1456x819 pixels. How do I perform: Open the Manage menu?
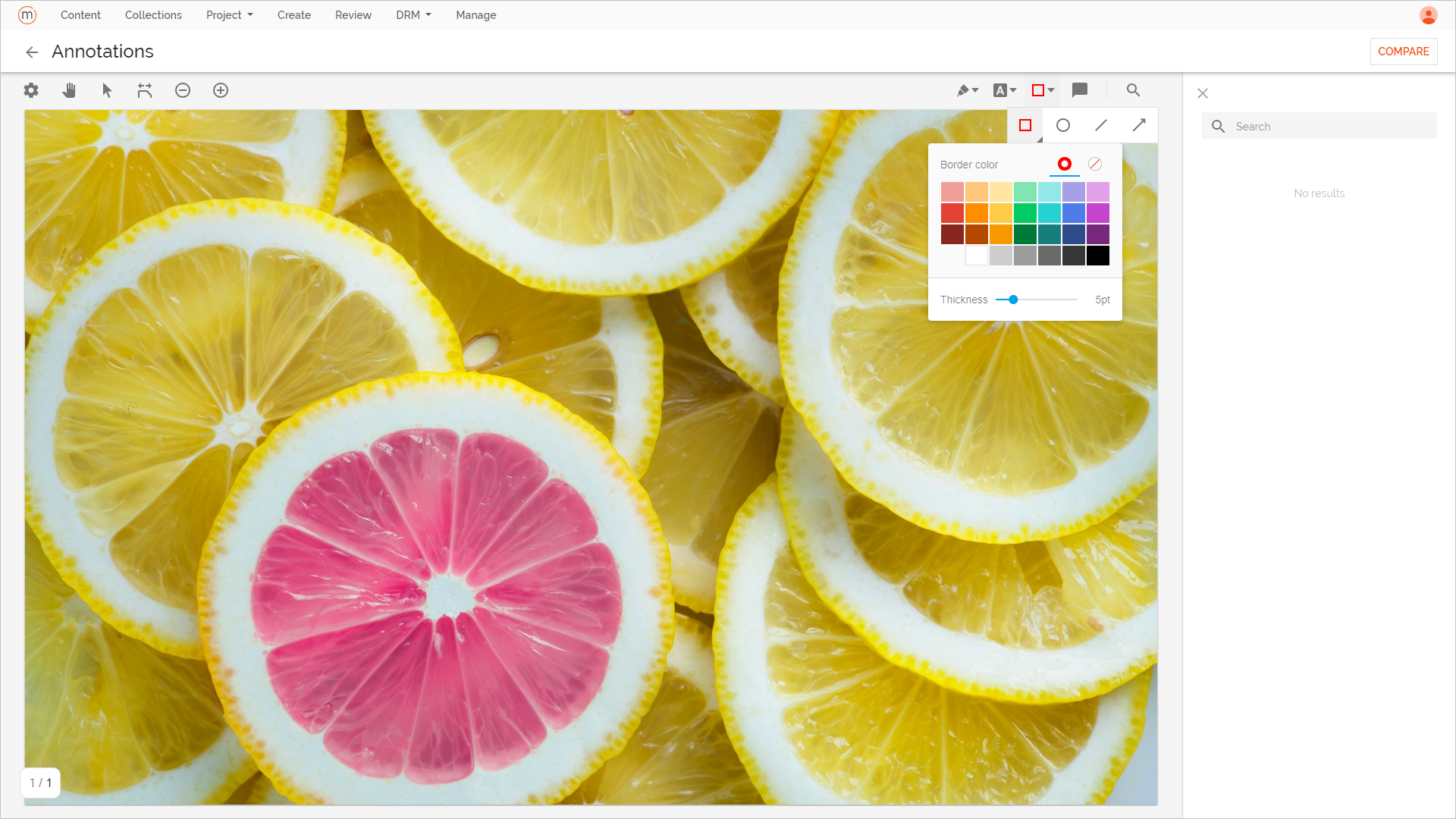click(x=476, y=15)
